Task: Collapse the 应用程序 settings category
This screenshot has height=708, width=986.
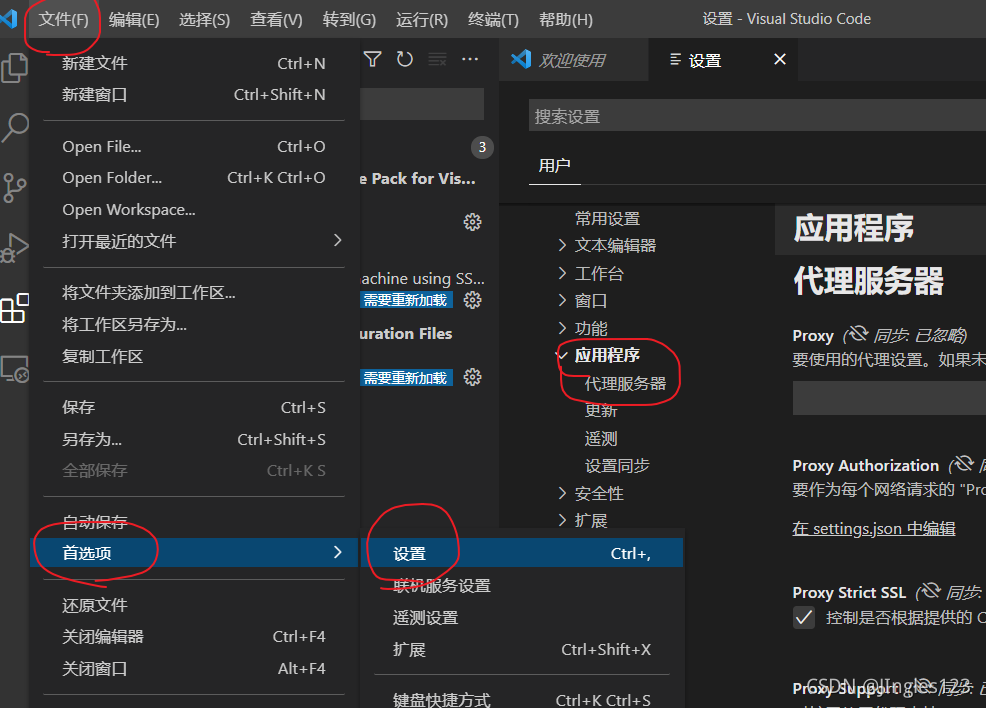Action: [561, 355]
